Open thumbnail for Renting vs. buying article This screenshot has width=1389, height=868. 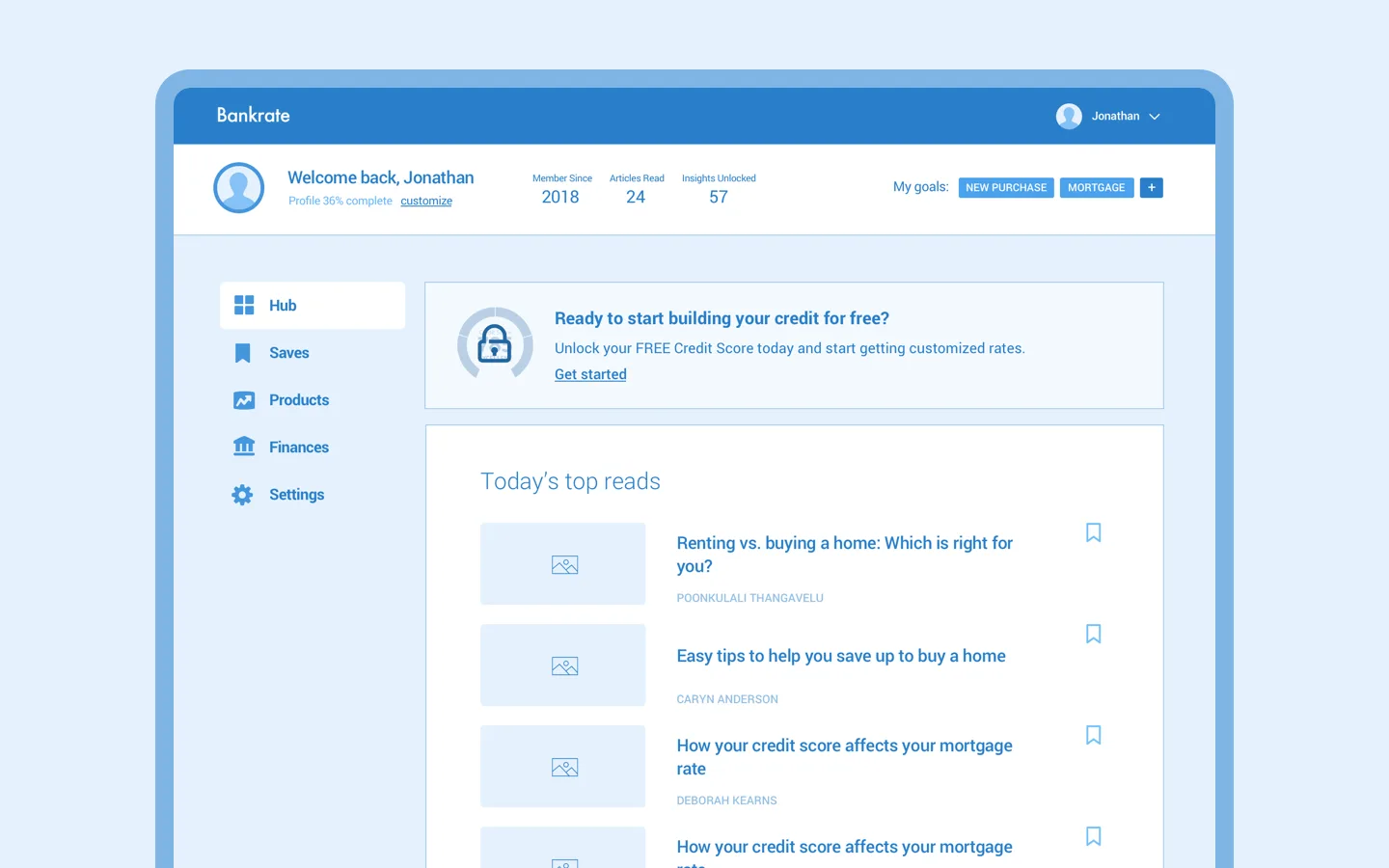point(563,564)
